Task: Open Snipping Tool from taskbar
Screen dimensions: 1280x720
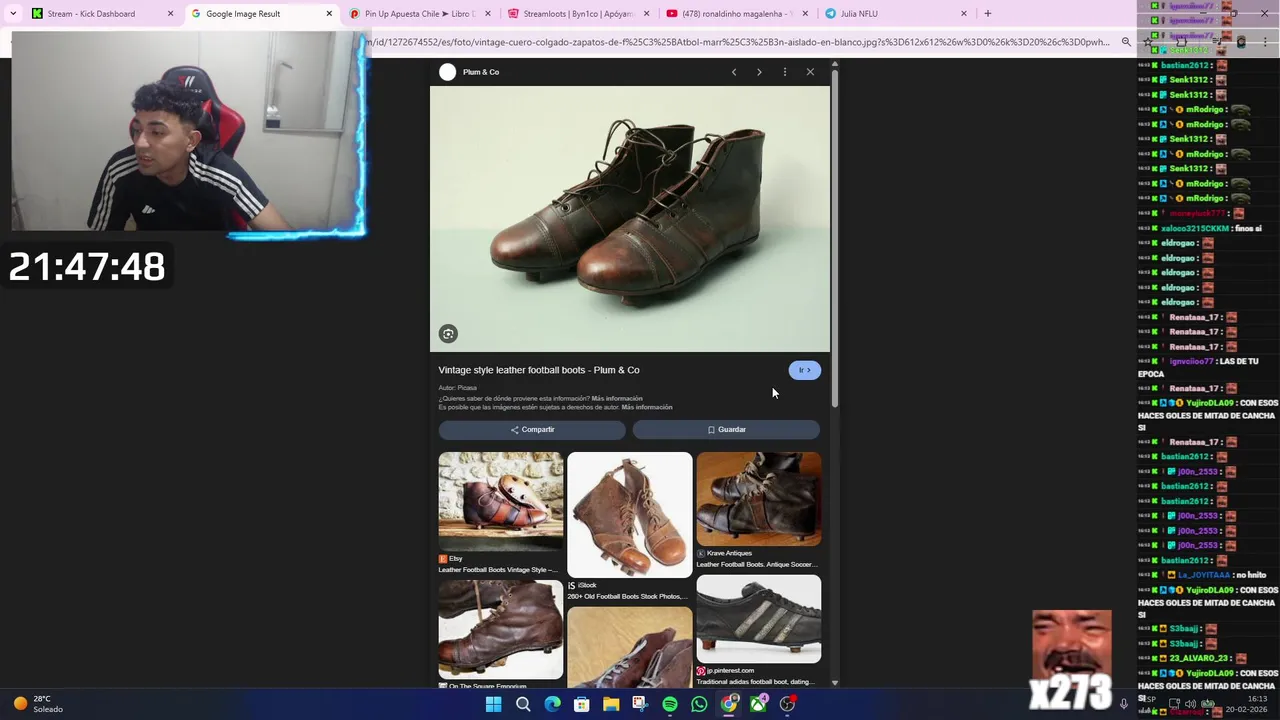Action: (640, 704)
